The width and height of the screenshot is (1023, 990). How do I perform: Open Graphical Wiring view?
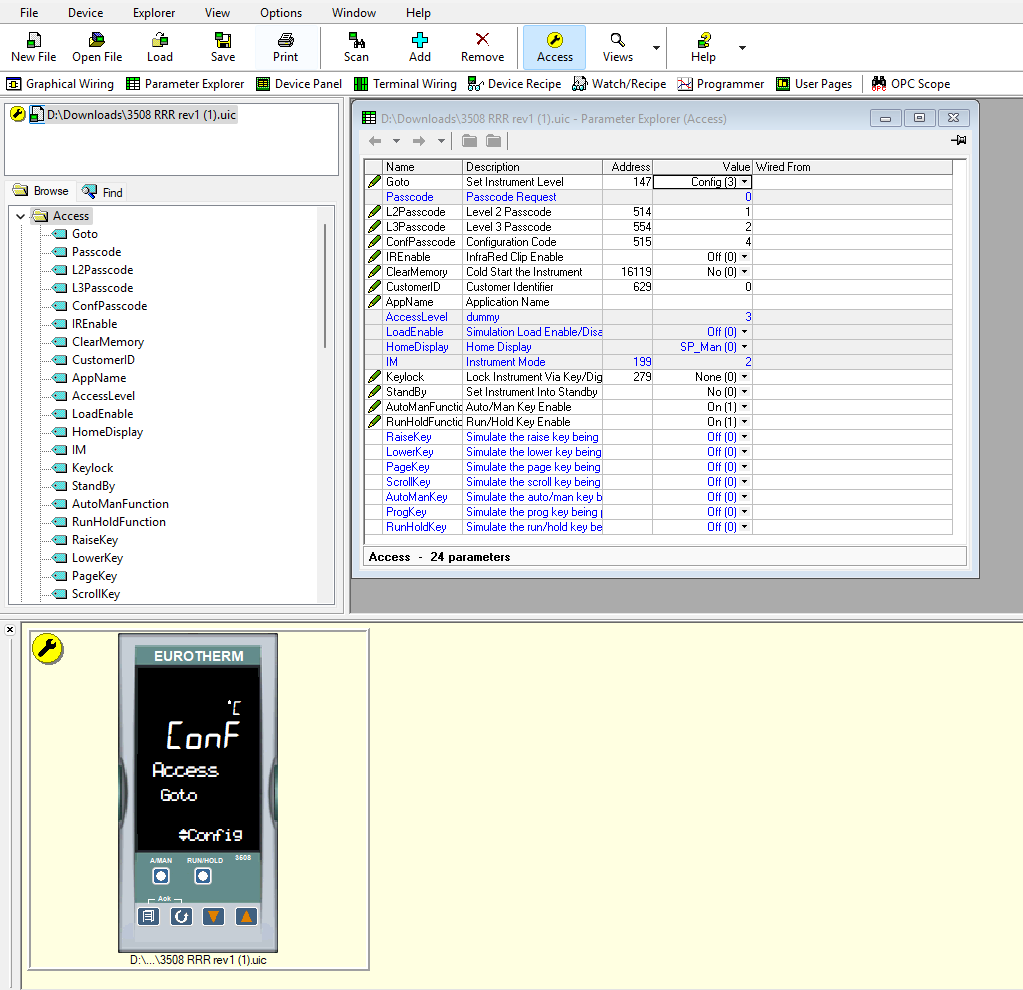(60, 84)
